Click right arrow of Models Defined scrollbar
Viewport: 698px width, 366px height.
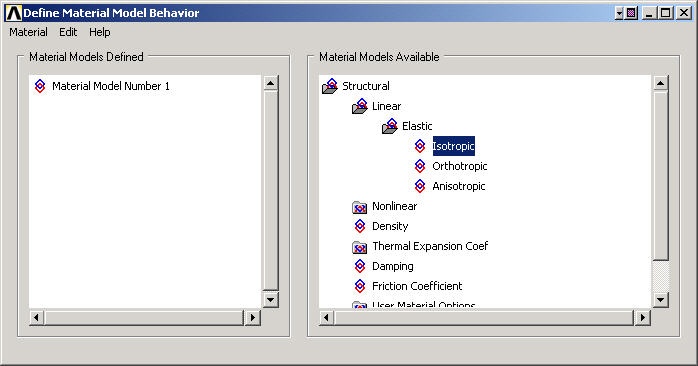coord(252,317)
